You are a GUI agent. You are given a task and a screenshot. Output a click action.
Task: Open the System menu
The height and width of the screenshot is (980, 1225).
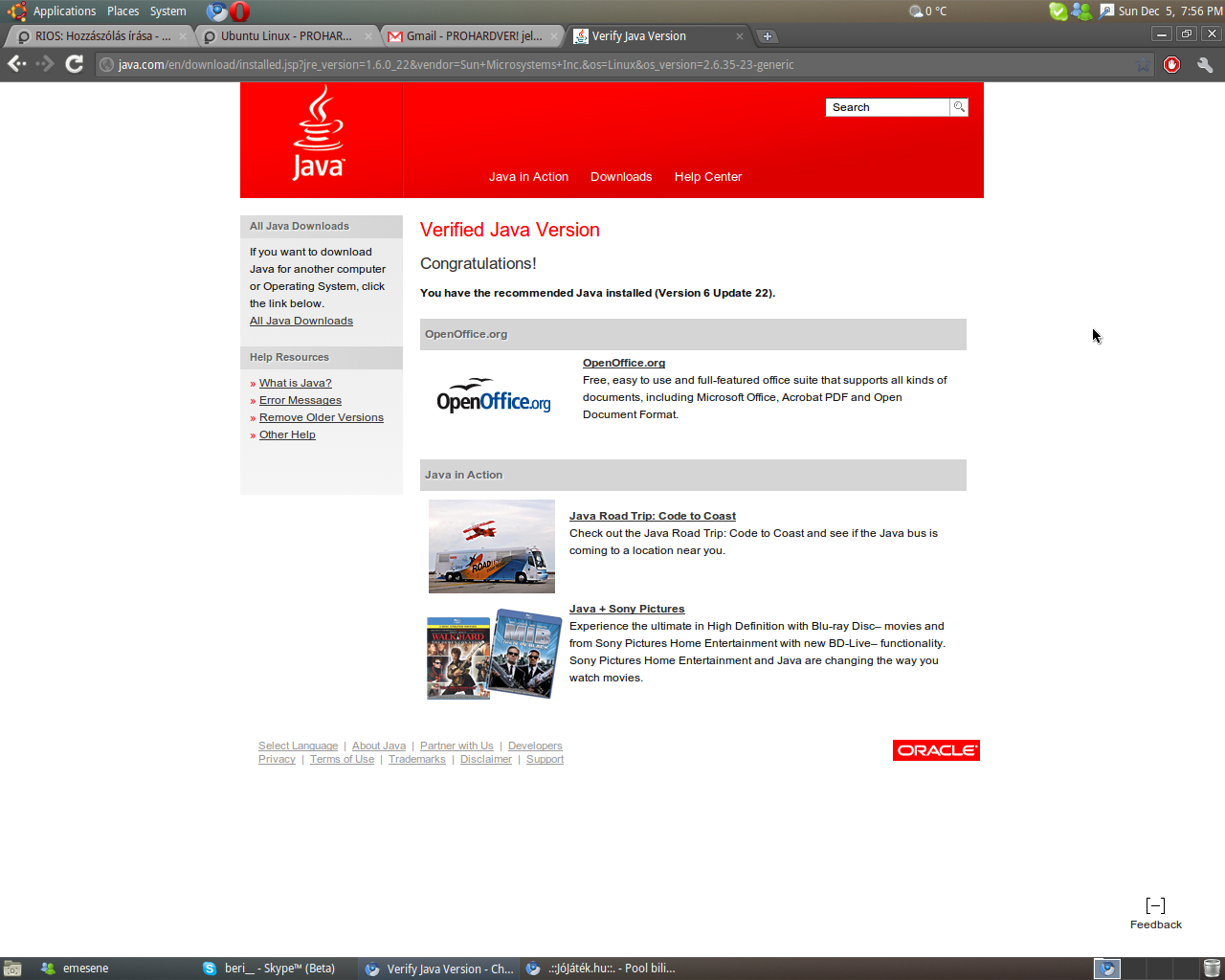(168, 11)
